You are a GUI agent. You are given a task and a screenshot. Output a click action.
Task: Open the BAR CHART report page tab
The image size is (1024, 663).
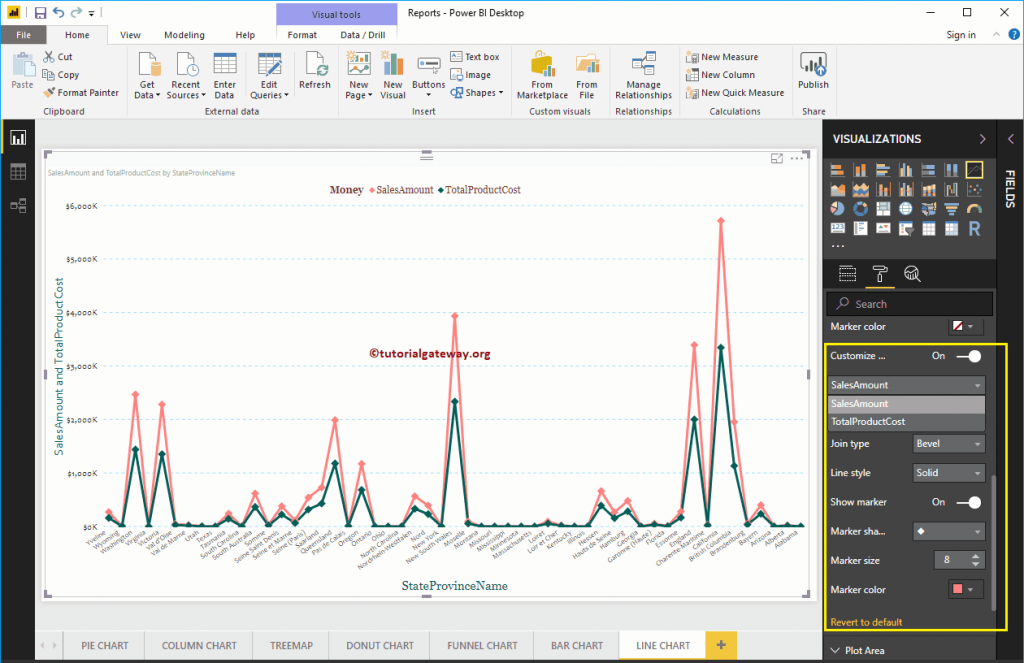(x=577, y=645)
